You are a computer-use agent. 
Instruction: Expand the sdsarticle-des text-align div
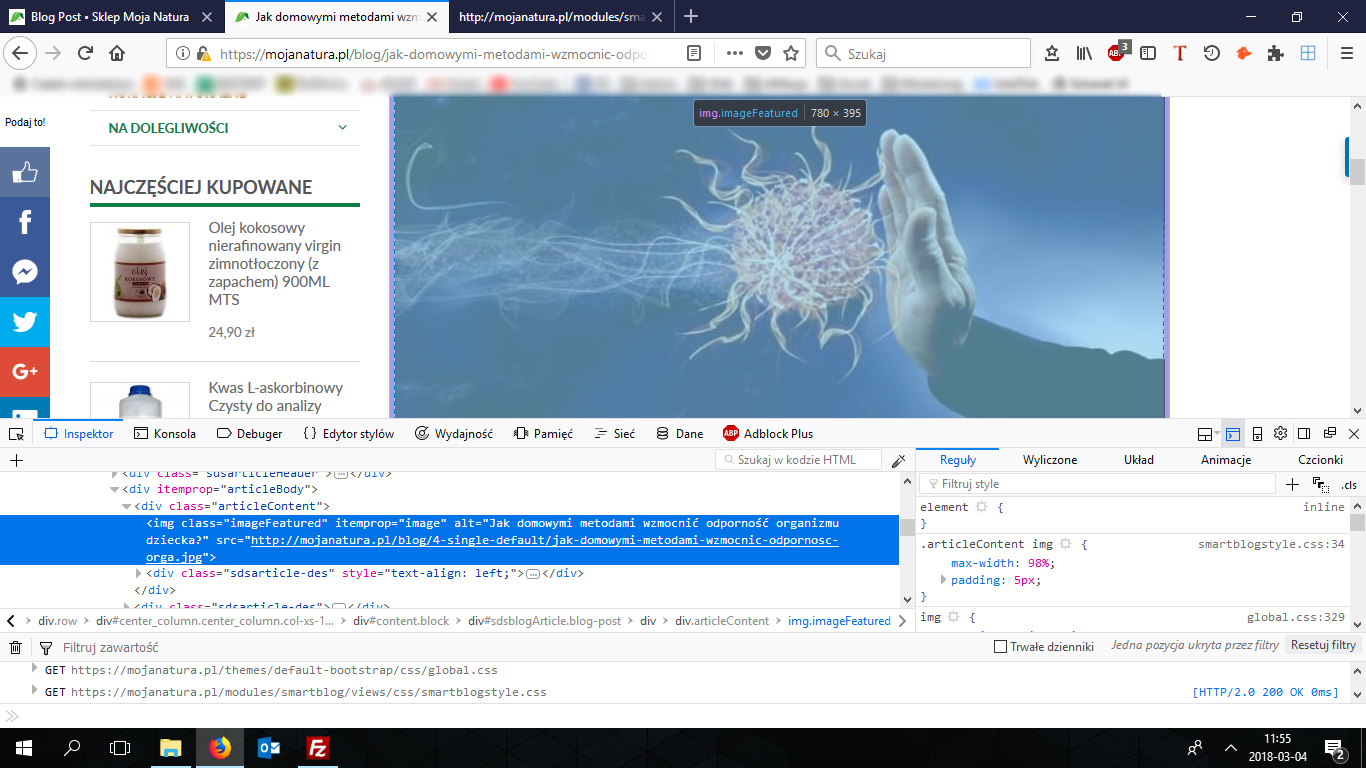click(139, 573)
